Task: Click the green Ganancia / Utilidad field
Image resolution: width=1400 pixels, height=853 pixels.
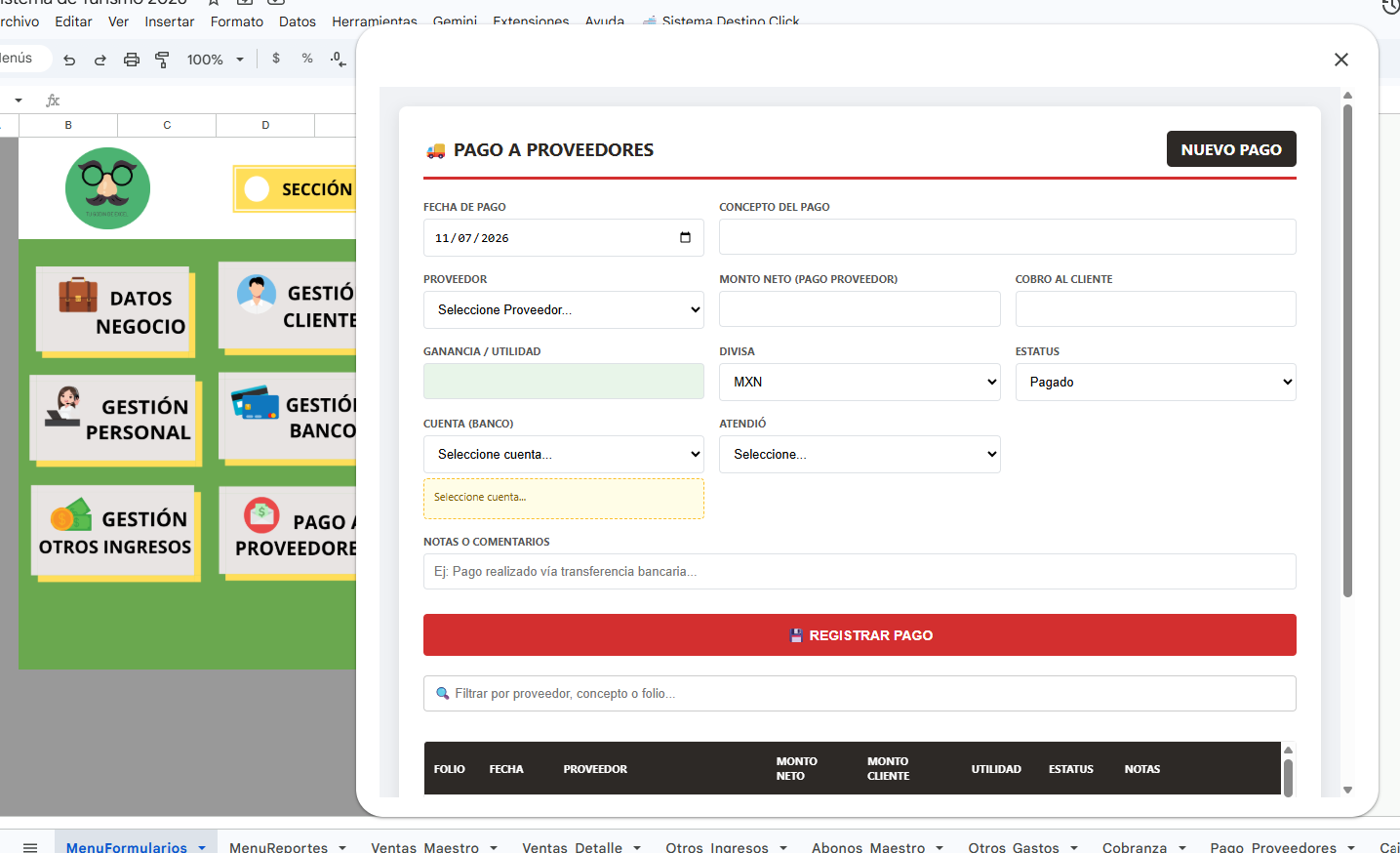Action: (x=564, y=381)
